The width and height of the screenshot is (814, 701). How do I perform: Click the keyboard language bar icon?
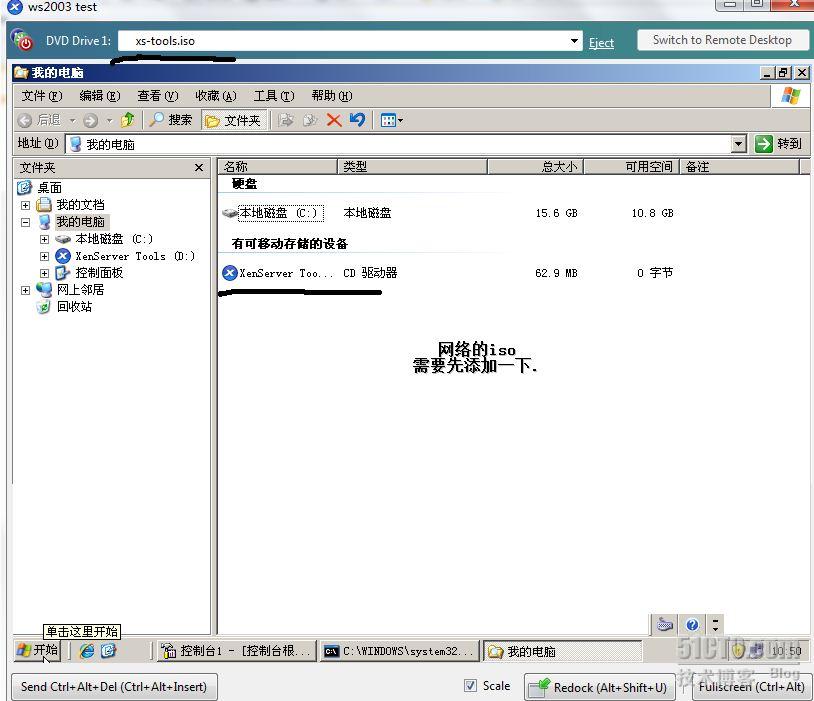(x=665, y=624)
